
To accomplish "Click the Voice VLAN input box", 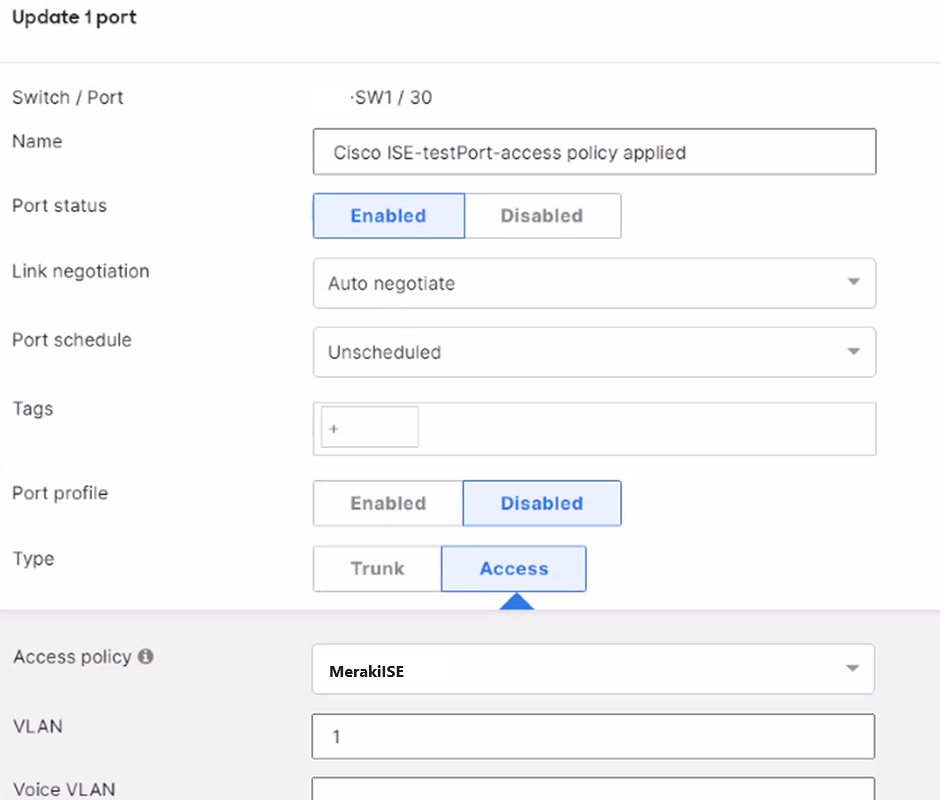I will [x=594, y=793].
